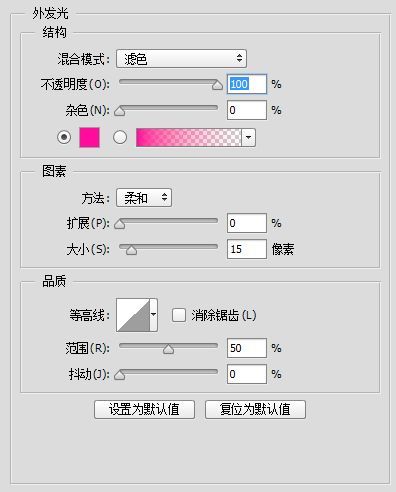Image resolution: width=396 pixels, height=492 pixels.
Task: Expand the gradient picker dropdown arrow
Action: pyautogui.click(x=249, y=137)
